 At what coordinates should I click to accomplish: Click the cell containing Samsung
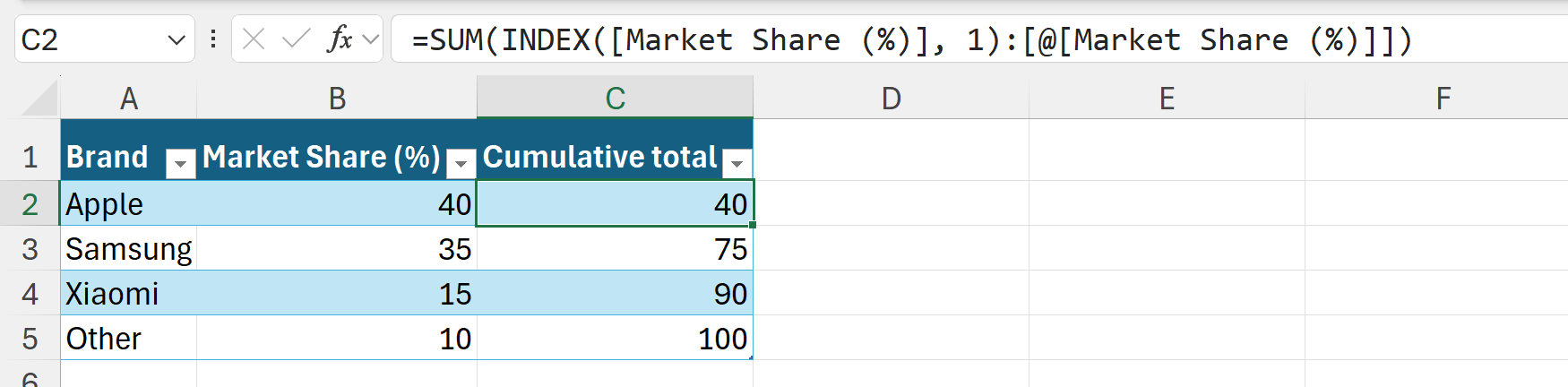click(x=128, y=249)
